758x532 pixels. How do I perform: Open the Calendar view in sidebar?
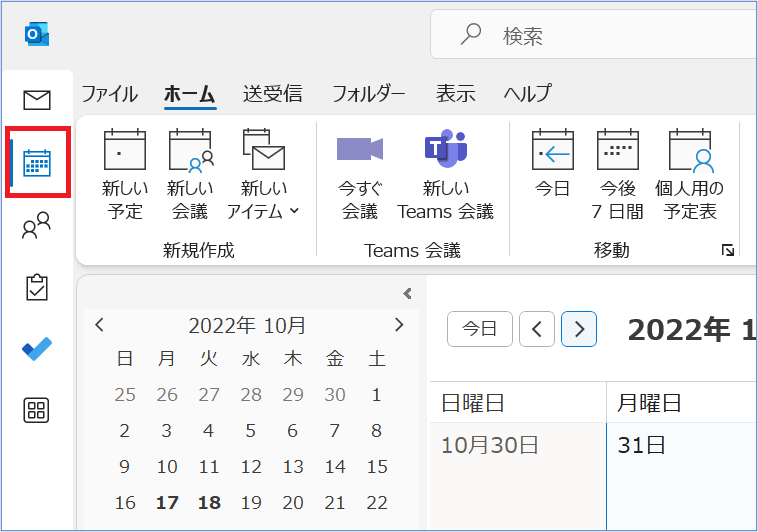pyautogui.click(x=37, y=162)
